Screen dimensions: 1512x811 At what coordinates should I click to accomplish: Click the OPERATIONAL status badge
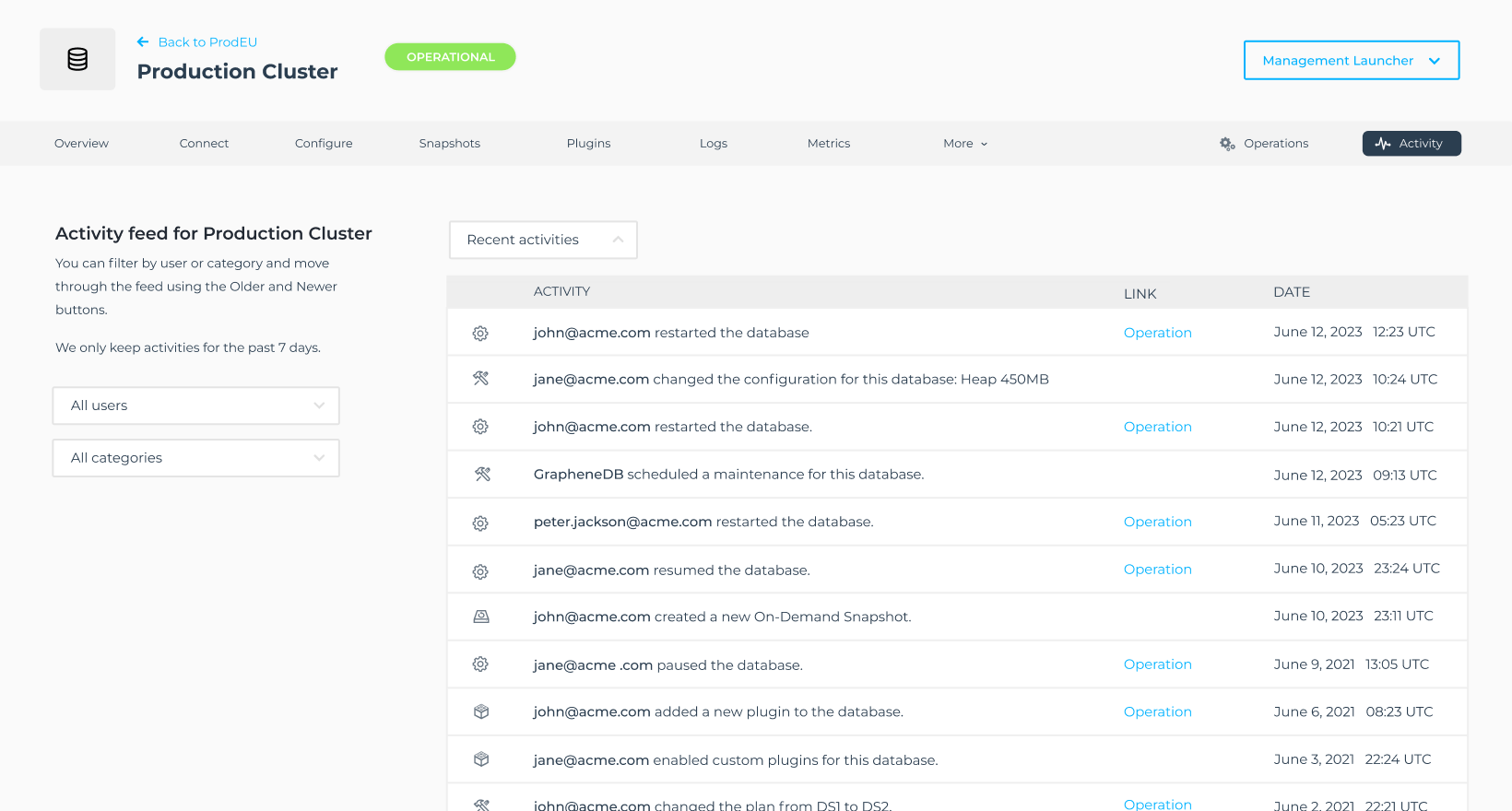450,57
